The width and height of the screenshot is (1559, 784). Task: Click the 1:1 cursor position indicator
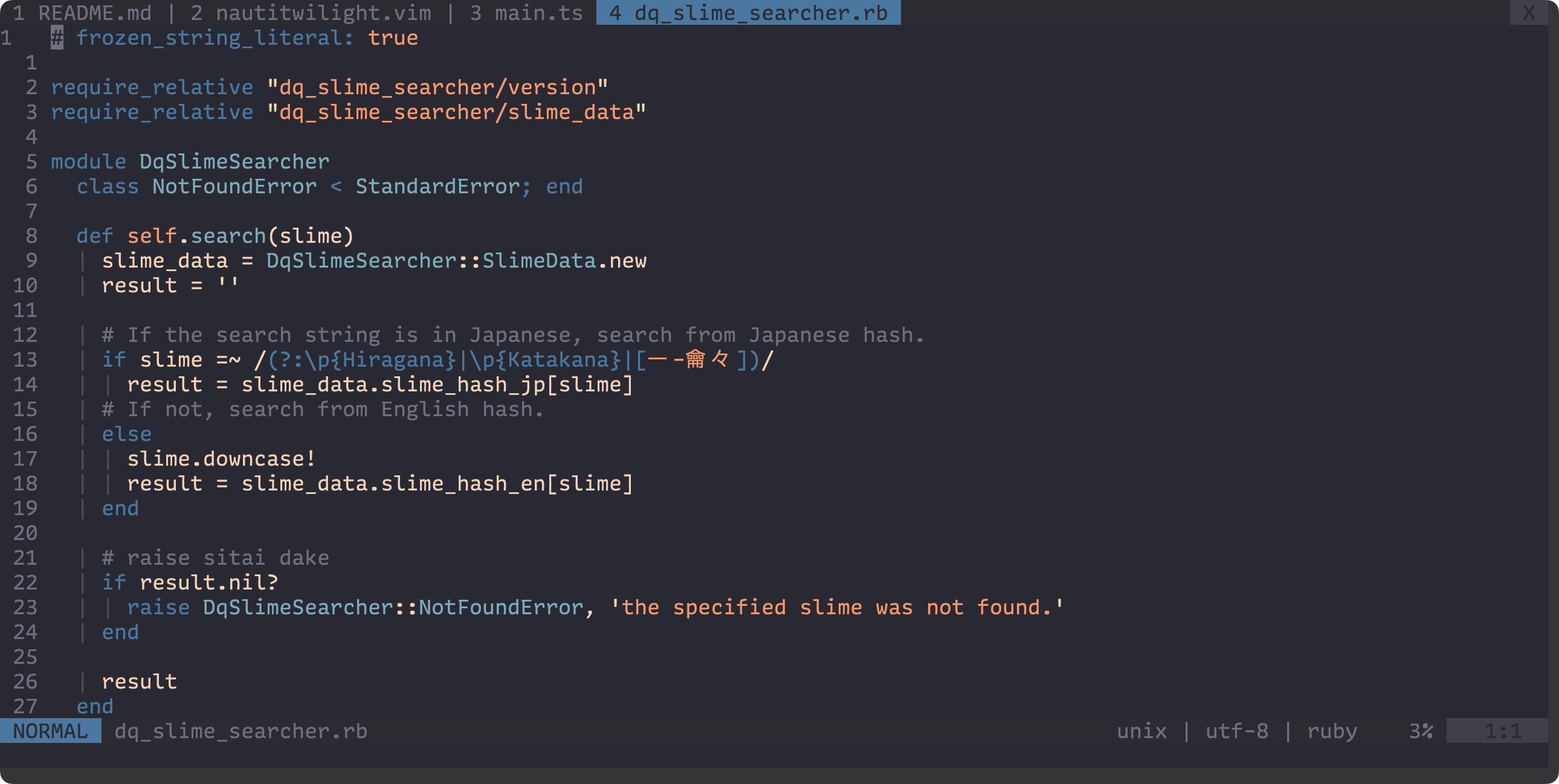coord(1502,731)
